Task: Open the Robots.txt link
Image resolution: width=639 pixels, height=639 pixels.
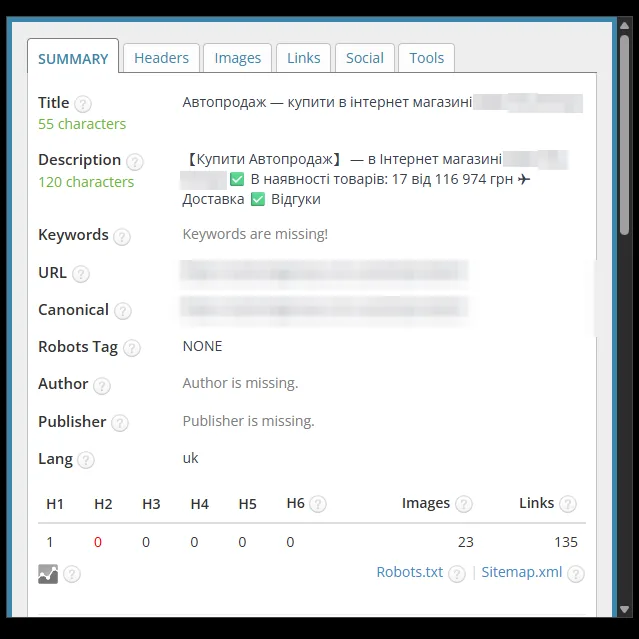Action: pyautogui.click(x=410, y=572)
